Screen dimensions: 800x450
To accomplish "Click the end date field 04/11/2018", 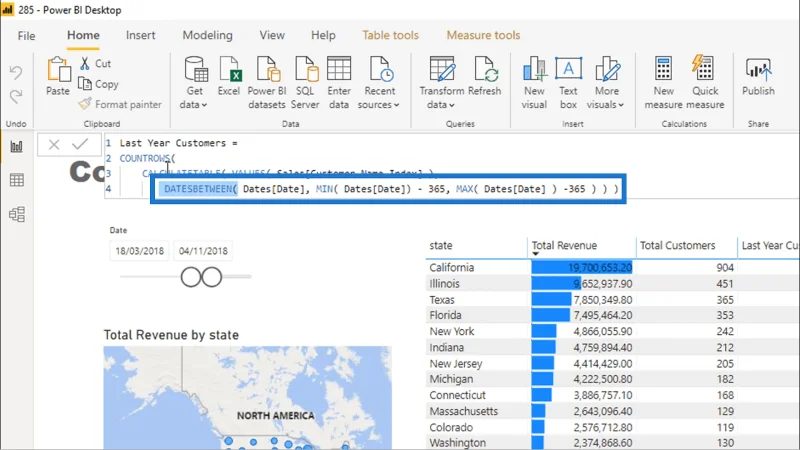I will 203,251.
